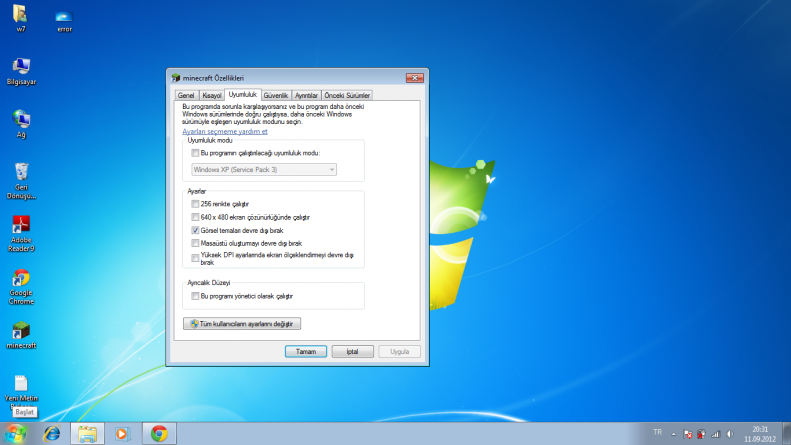This screenshot has width=791, height=445.
Task: Enable the 640 x 480 resolution checkbox
Action: click(x=195, y=217)
